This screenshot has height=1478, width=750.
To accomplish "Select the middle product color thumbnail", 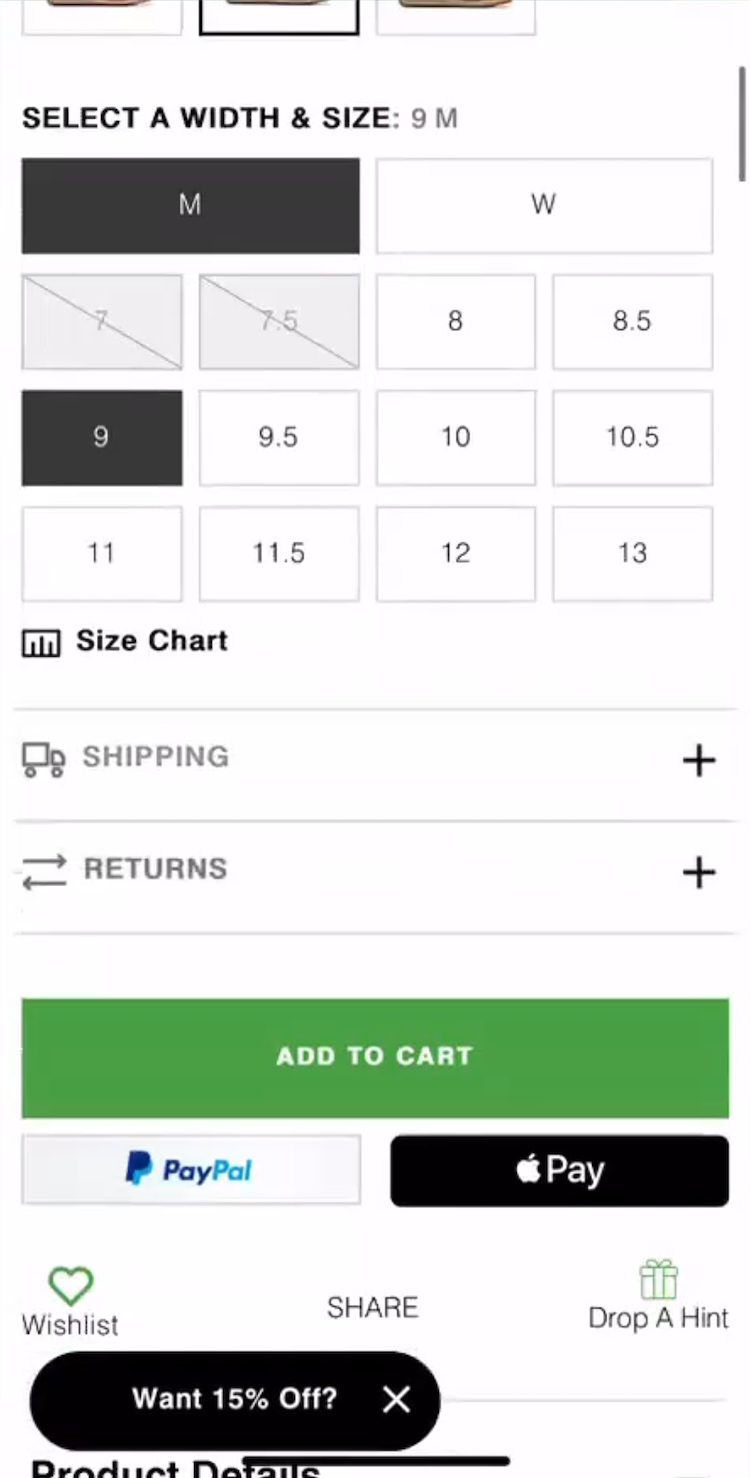I will pyautogui.click(x=279, y=14).
